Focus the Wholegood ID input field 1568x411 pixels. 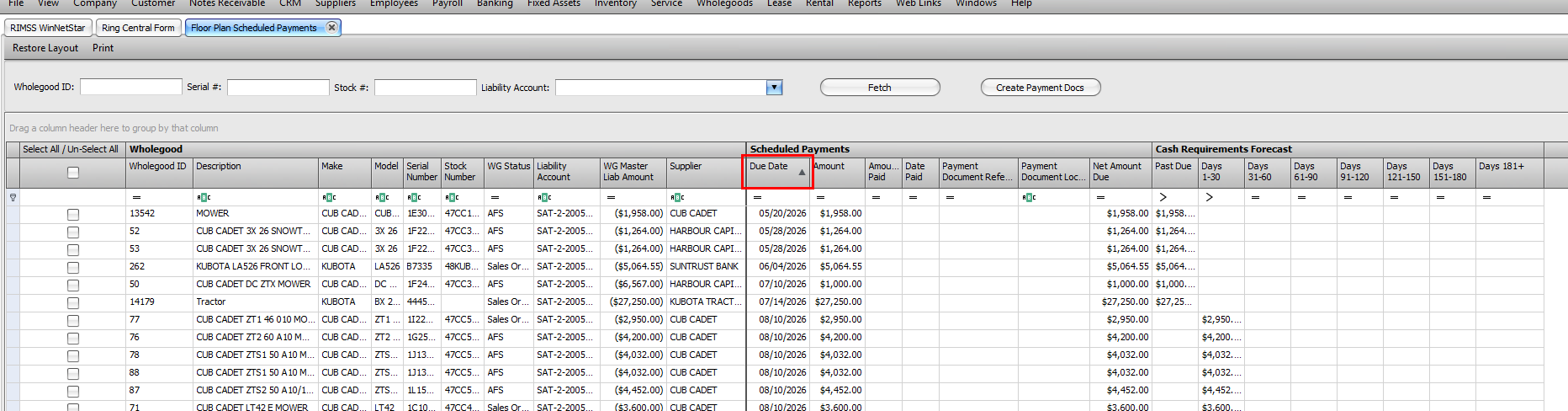coord(131,87)
